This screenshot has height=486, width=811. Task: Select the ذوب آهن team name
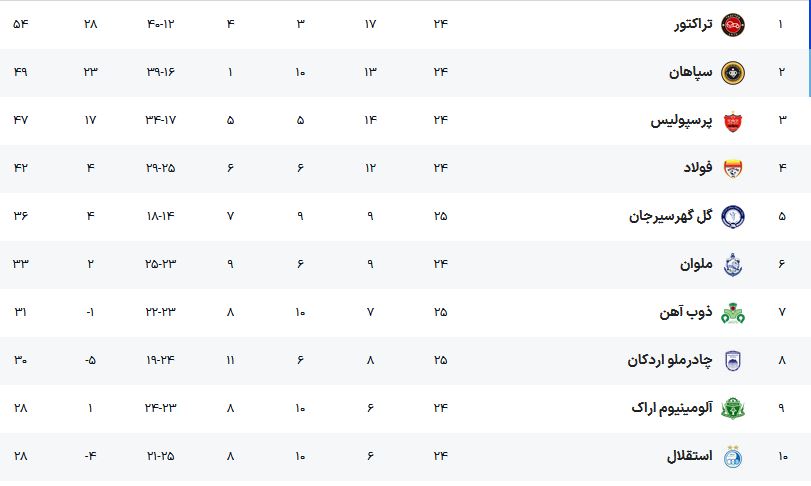point(686,312)
